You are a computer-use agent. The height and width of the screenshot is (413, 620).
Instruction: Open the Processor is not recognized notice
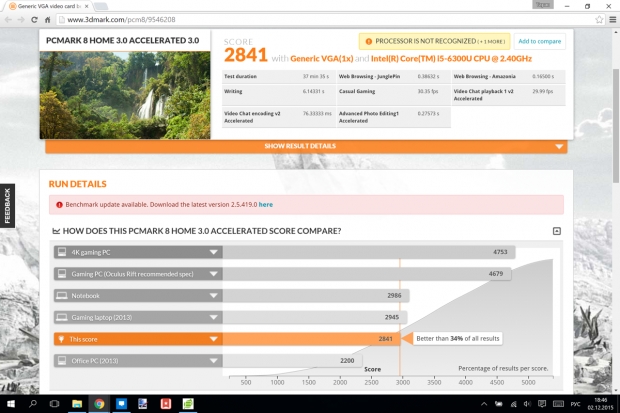click(x=434, y=41)
